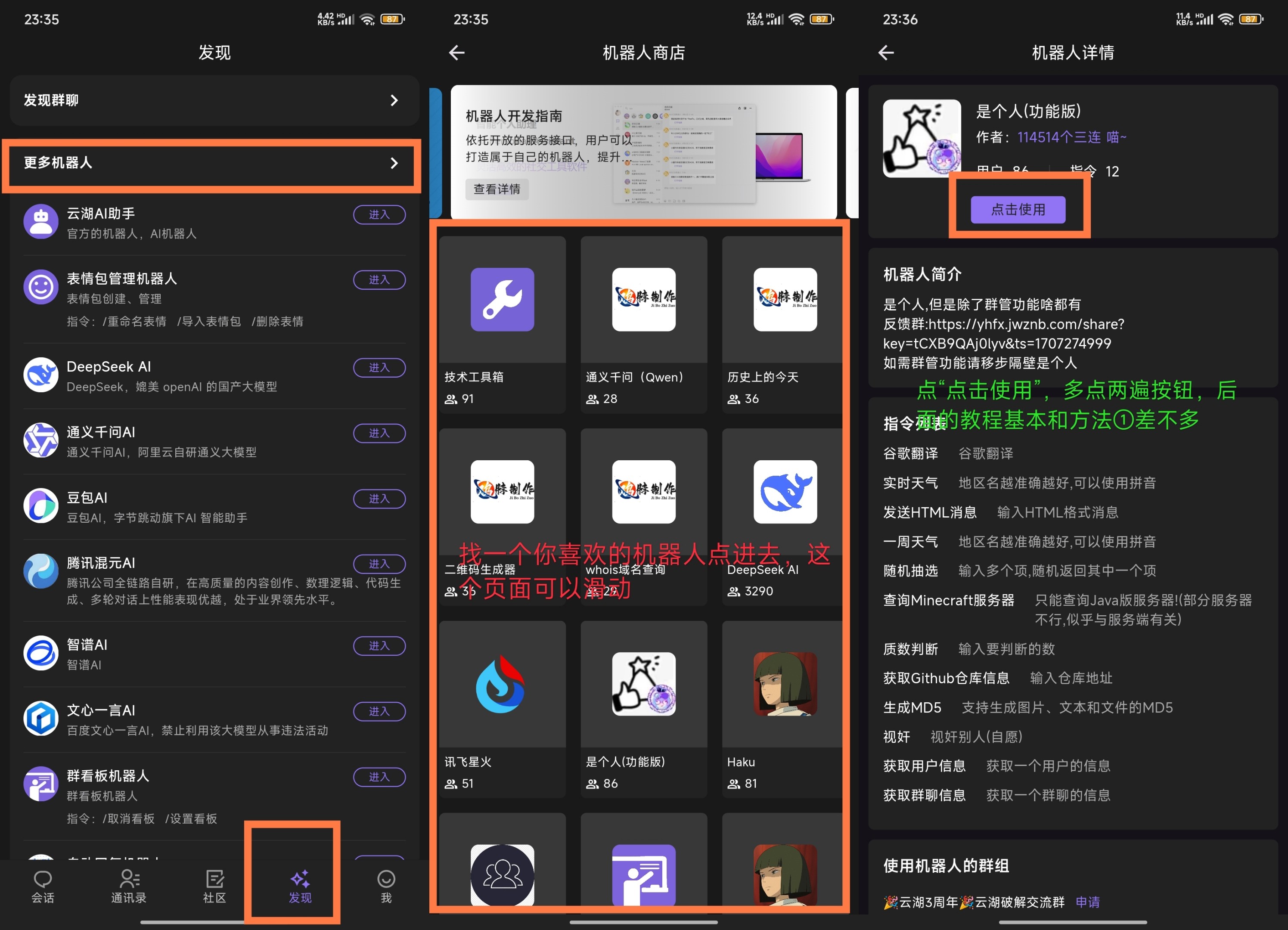Image resolution: width=1288 pixels, height=930 pixels.
Task: Tap the 智谱AI avatar icon
Action: [41, 653]
